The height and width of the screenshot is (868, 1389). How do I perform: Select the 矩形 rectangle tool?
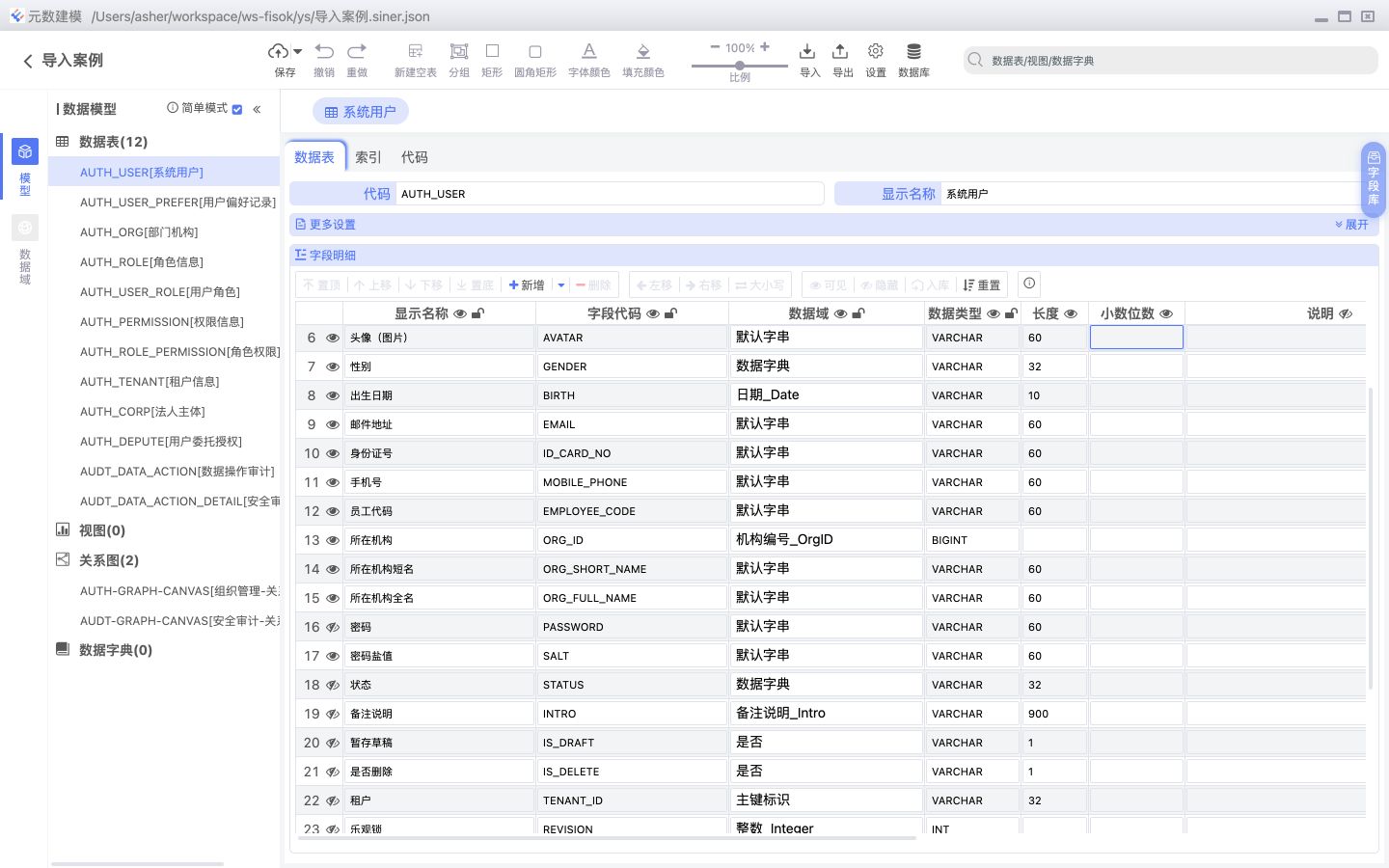(x=492, y=58)
